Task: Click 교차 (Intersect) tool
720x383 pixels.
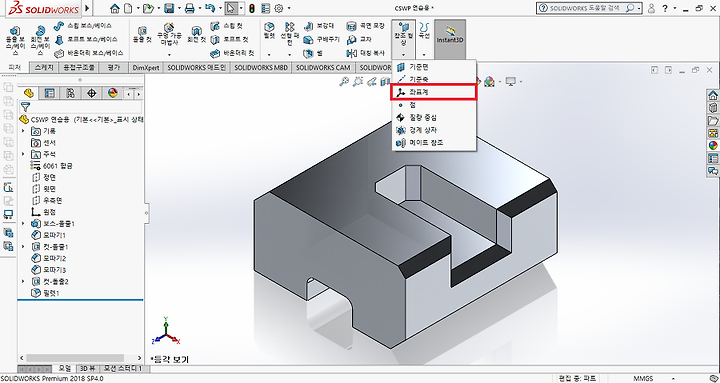Action: (x=359, y=40)
